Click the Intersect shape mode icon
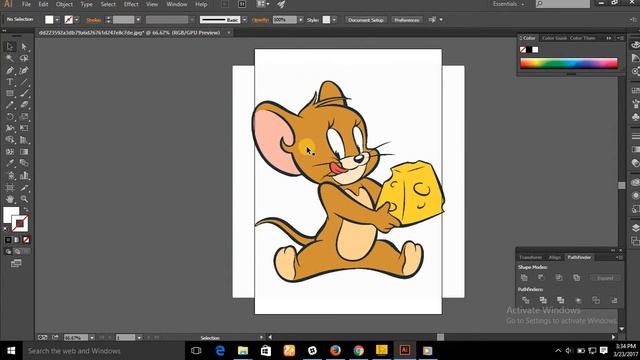Screen dimensions: 640x360 click(559, 278)
